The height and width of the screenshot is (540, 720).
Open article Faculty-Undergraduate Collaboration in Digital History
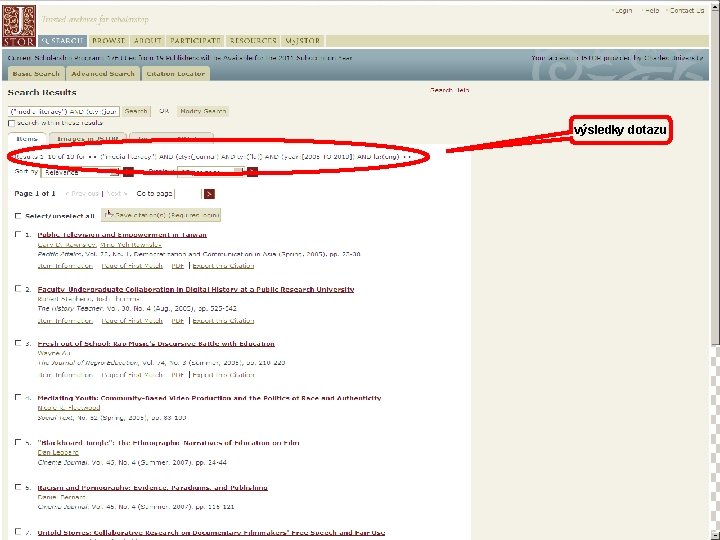pyautogui.click(x=196, y=289)
